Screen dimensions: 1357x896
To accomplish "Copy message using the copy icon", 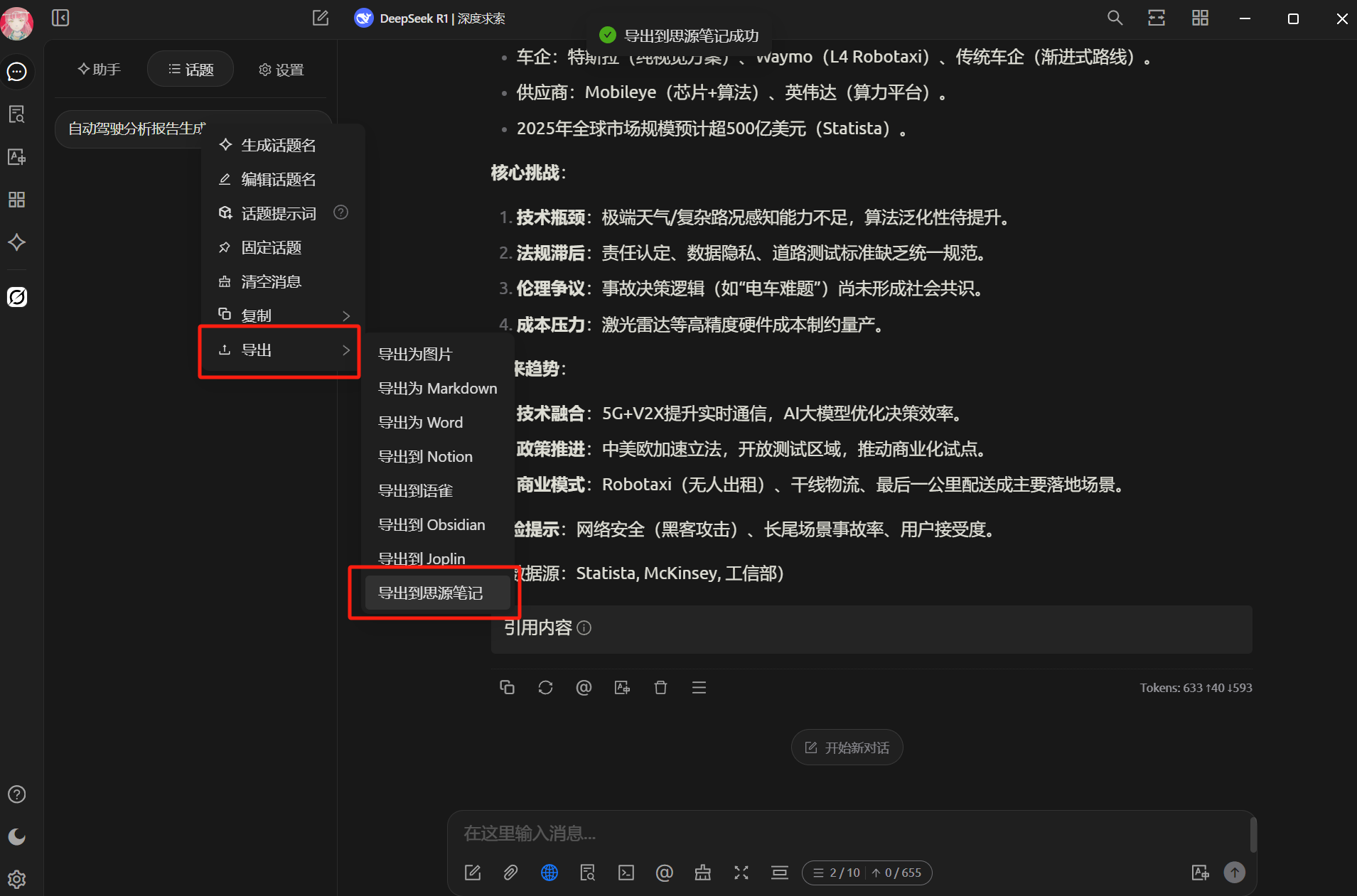I will coord(507,687).
